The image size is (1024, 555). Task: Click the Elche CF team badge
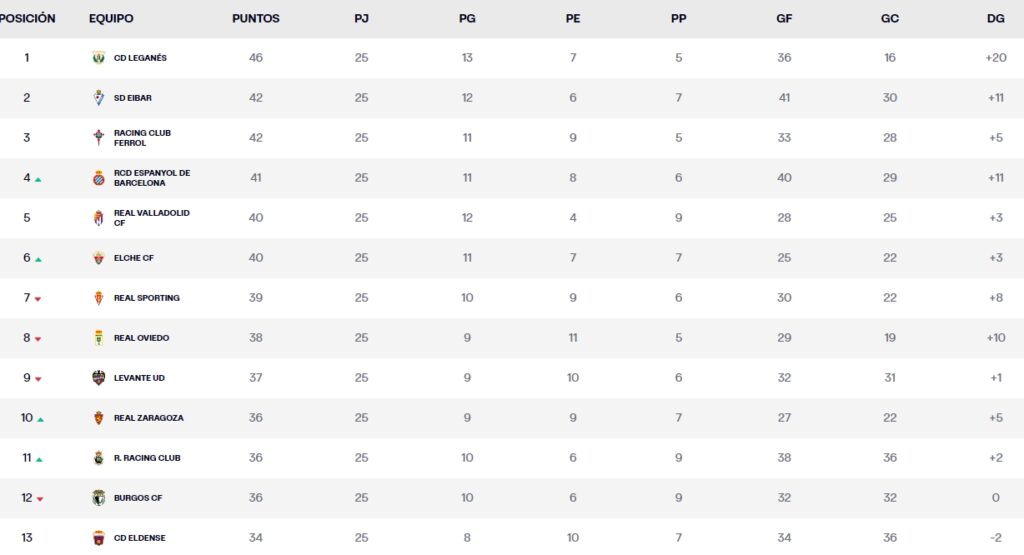pos(98,258)
